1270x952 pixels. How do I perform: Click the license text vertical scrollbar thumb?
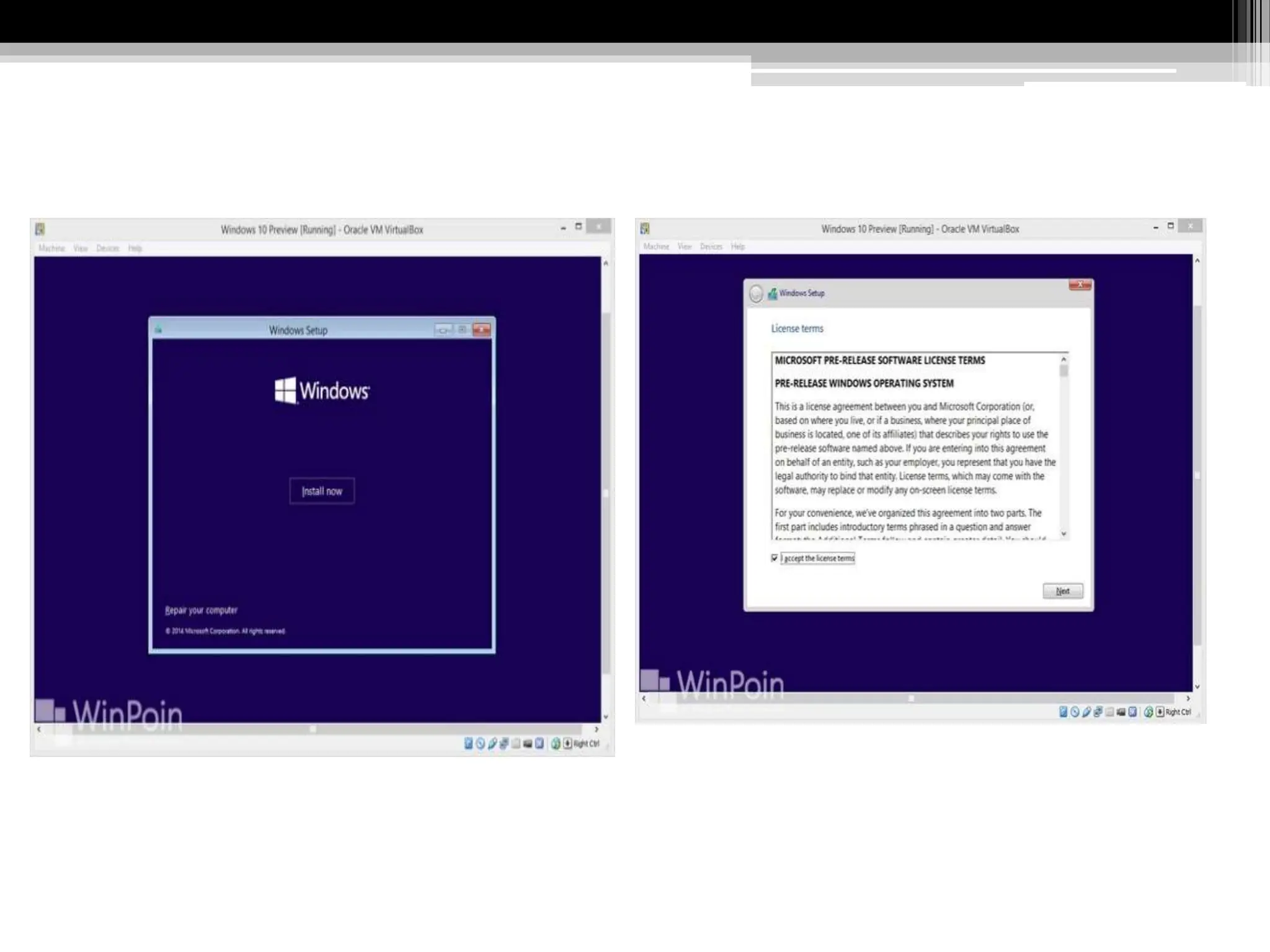1064,371
